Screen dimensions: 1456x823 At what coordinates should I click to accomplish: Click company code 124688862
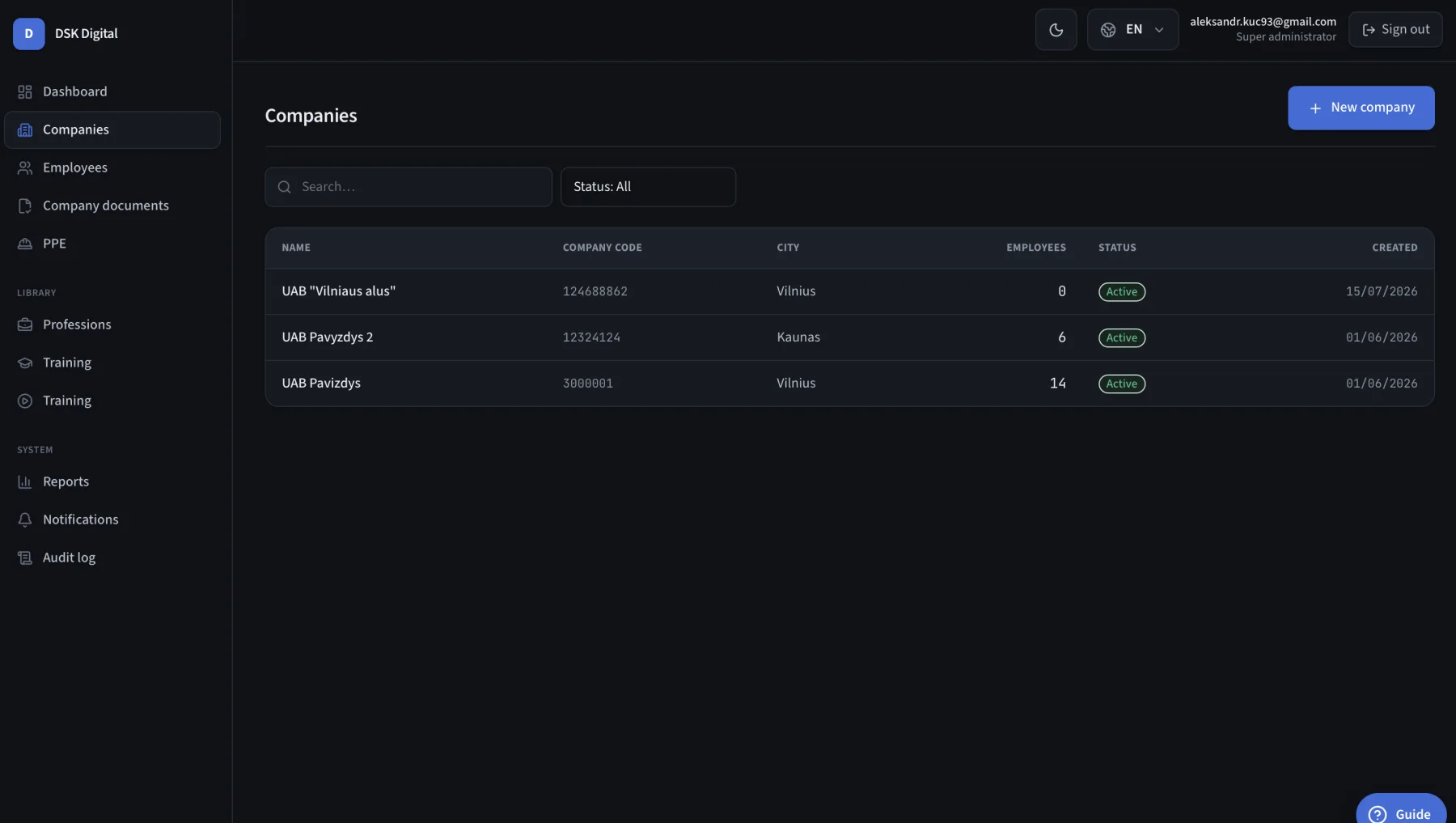595,291
